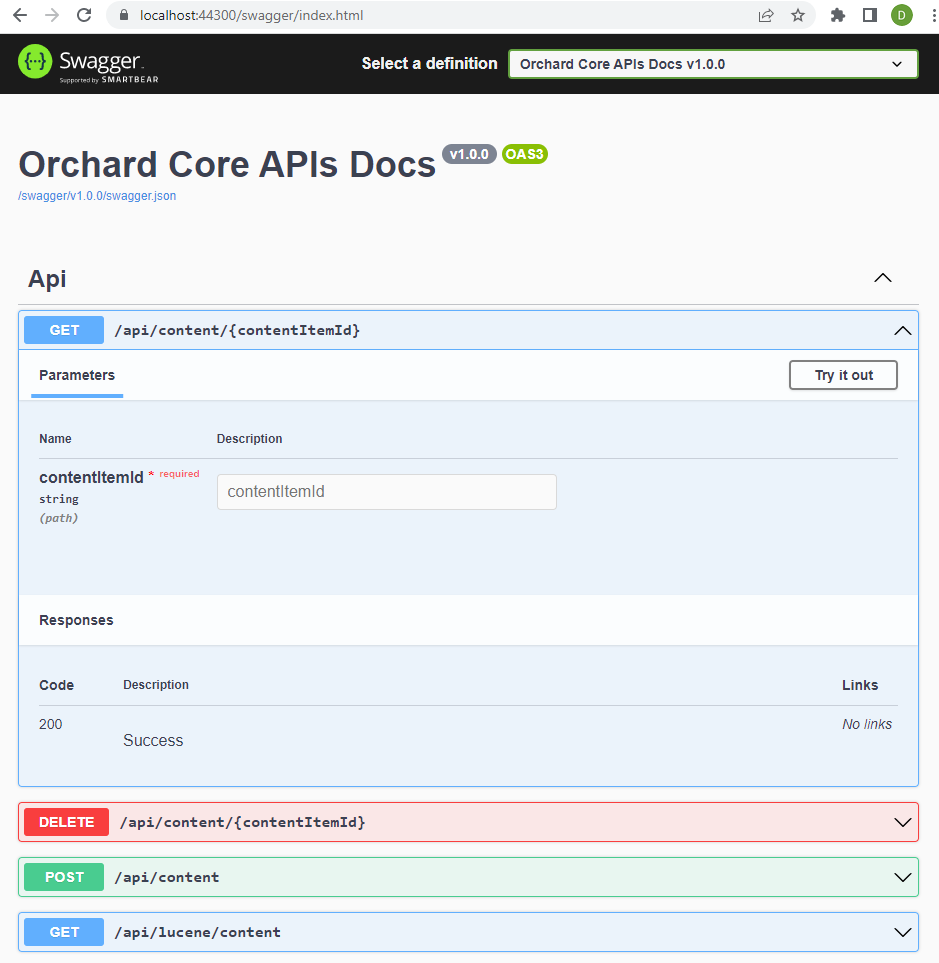The image size is (939, 963).
Task: Click the red DELETE method badge
Action: click(x=66, y=822)
